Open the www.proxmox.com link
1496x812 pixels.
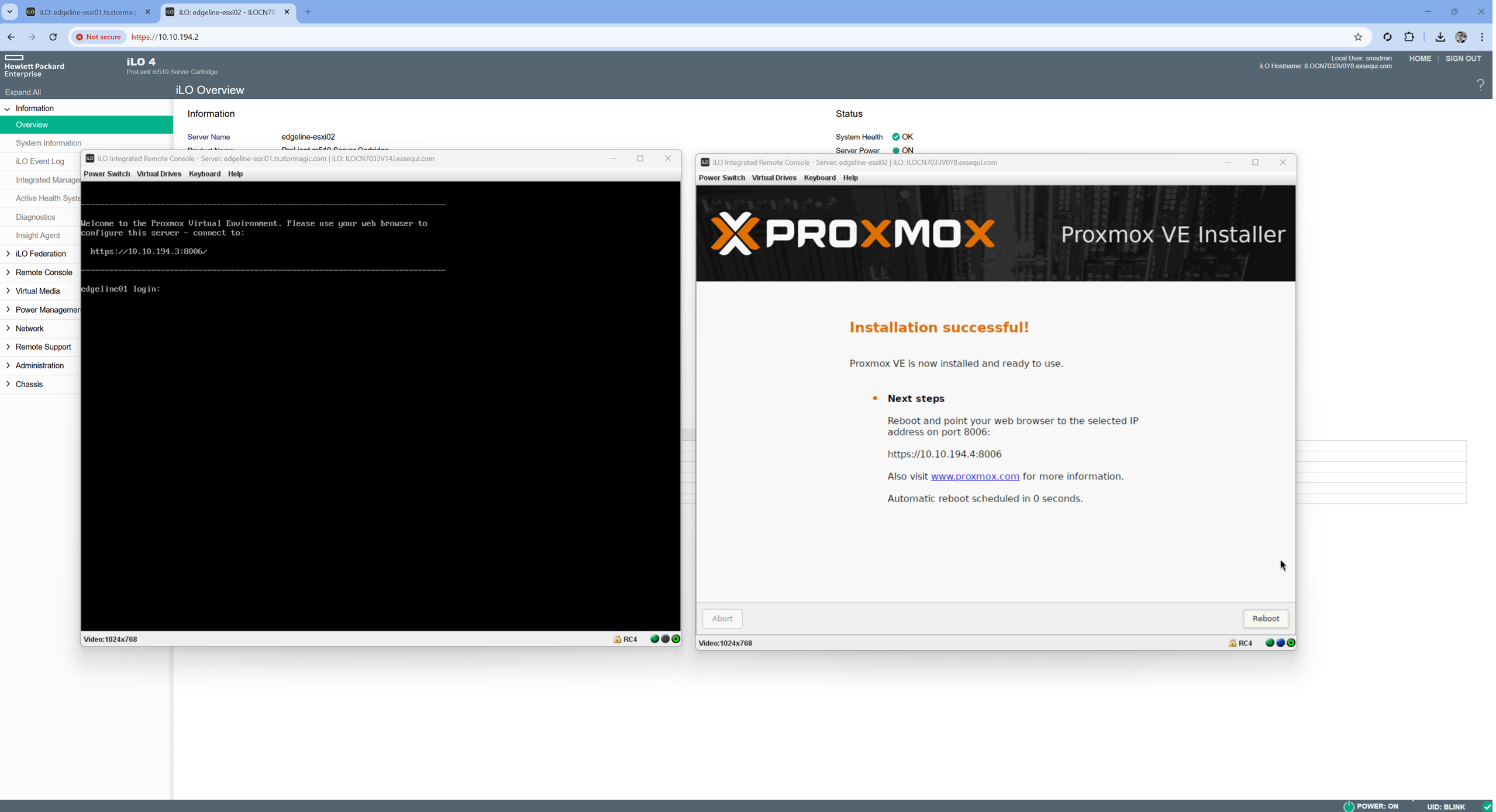975,476
